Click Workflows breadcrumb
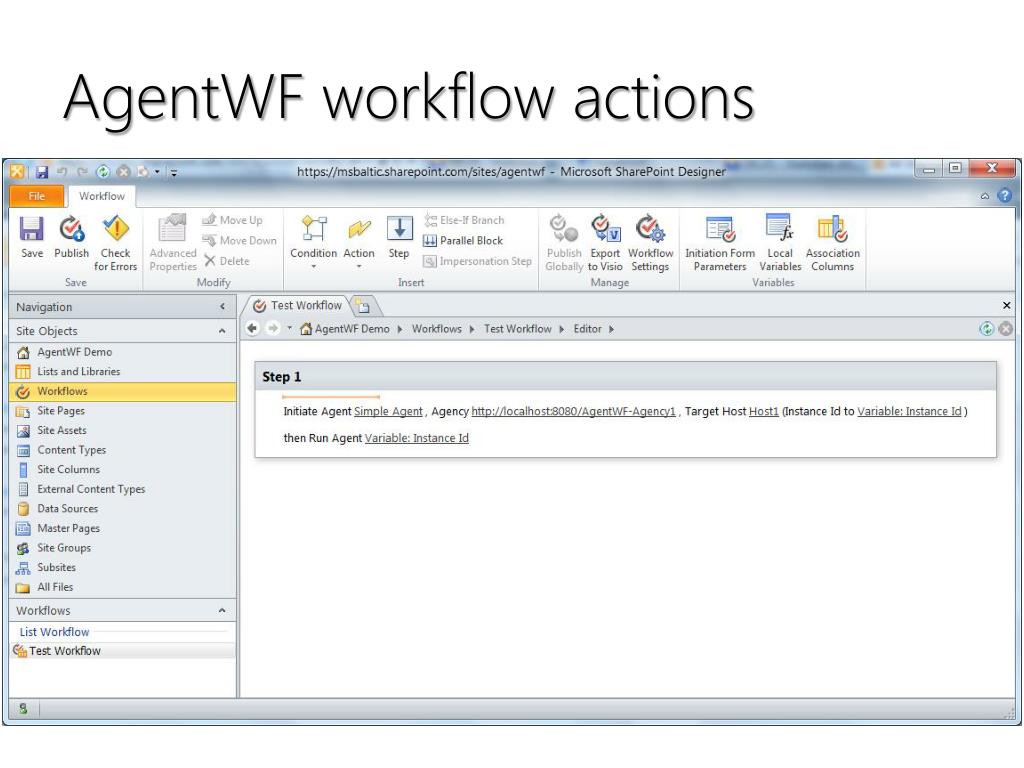This screenshot has height=768, width=1024. point(436,329)
